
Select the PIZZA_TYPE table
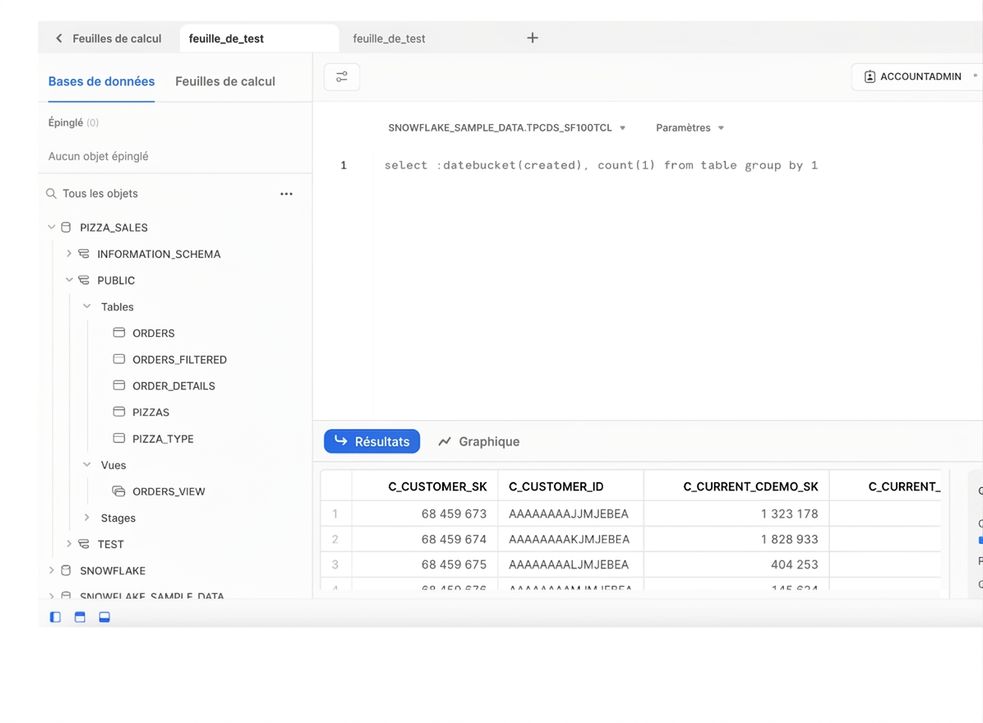pos(163,438)
